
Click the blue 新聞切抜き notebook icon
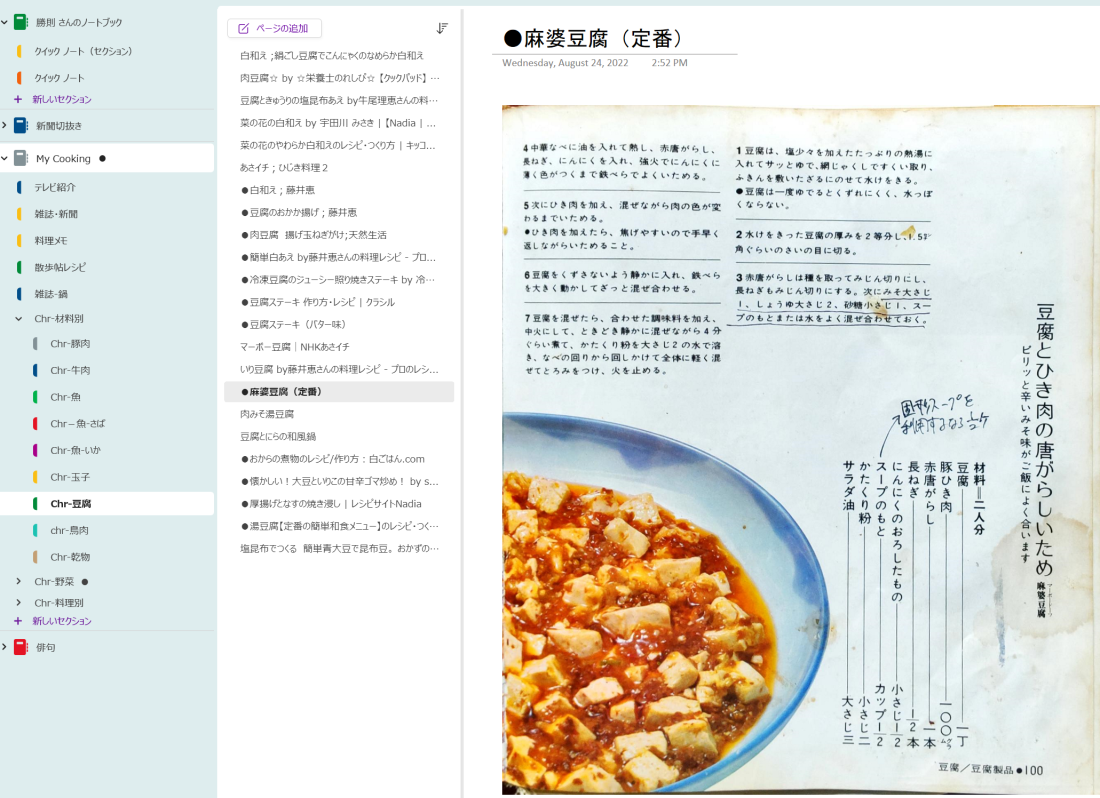(21, 126)
